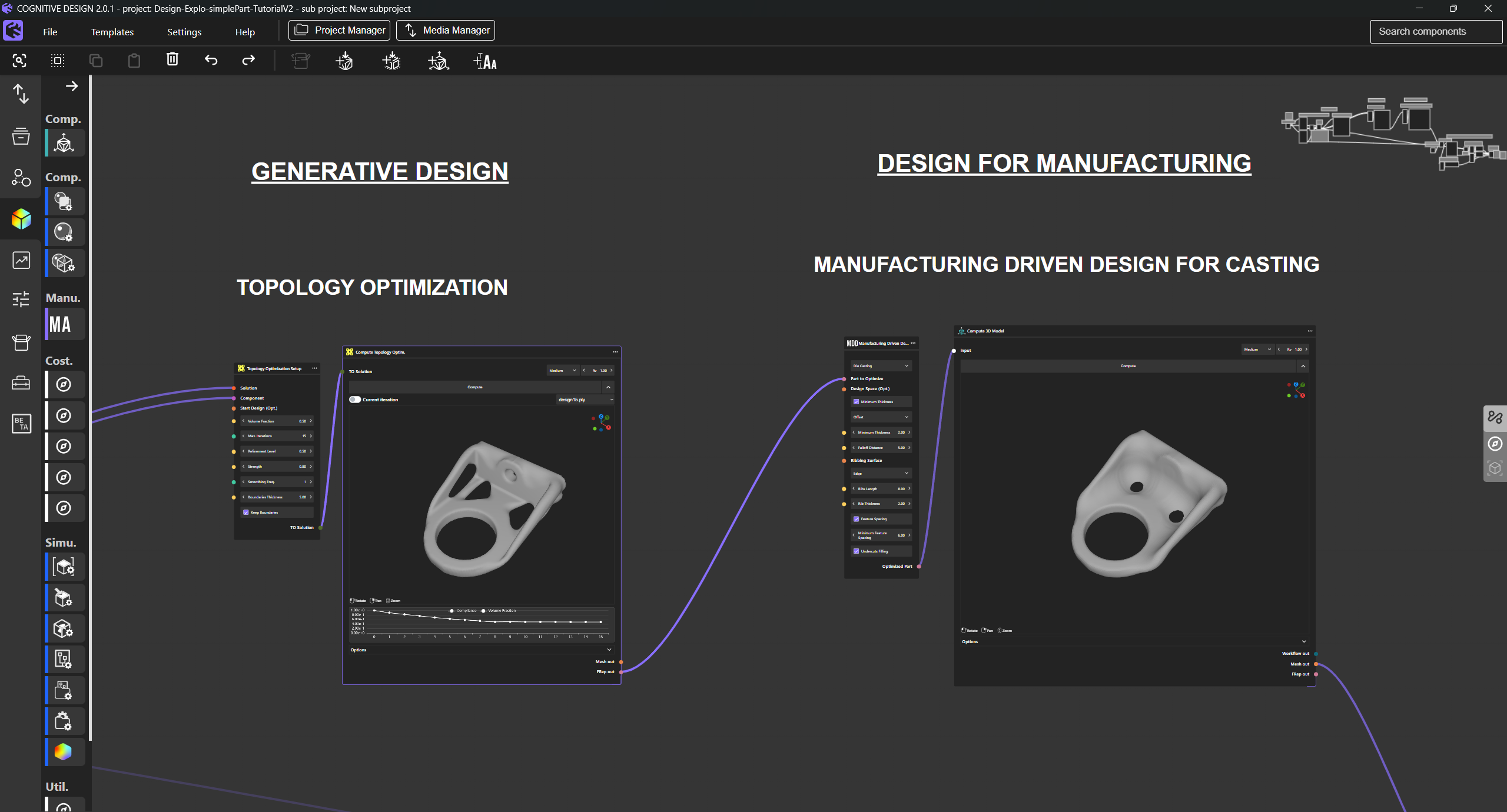Click the redo arrow icon
Image resolution: width=1507 pixels, height=812 pixels.
248,60
